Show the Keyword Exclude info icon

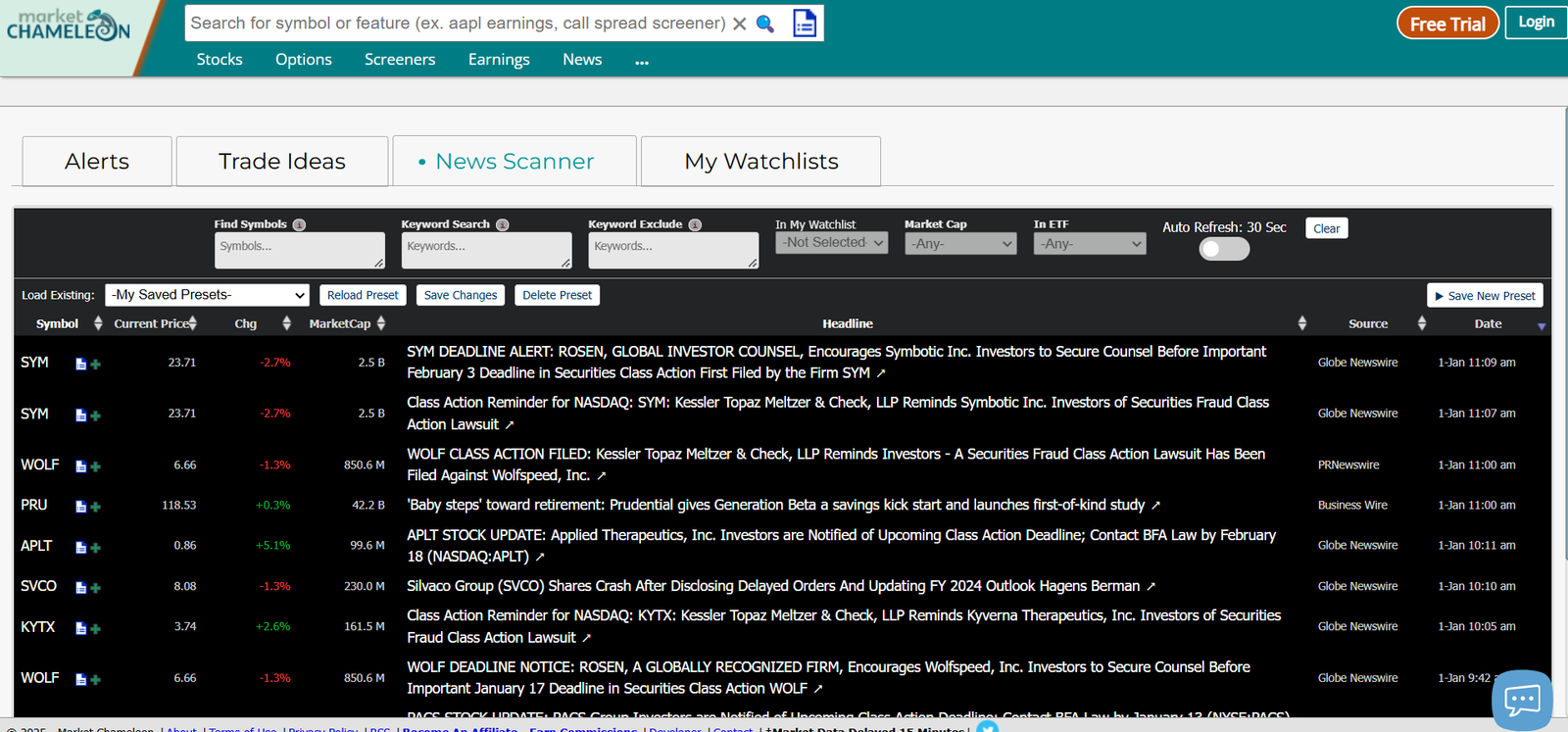[695, 224]
